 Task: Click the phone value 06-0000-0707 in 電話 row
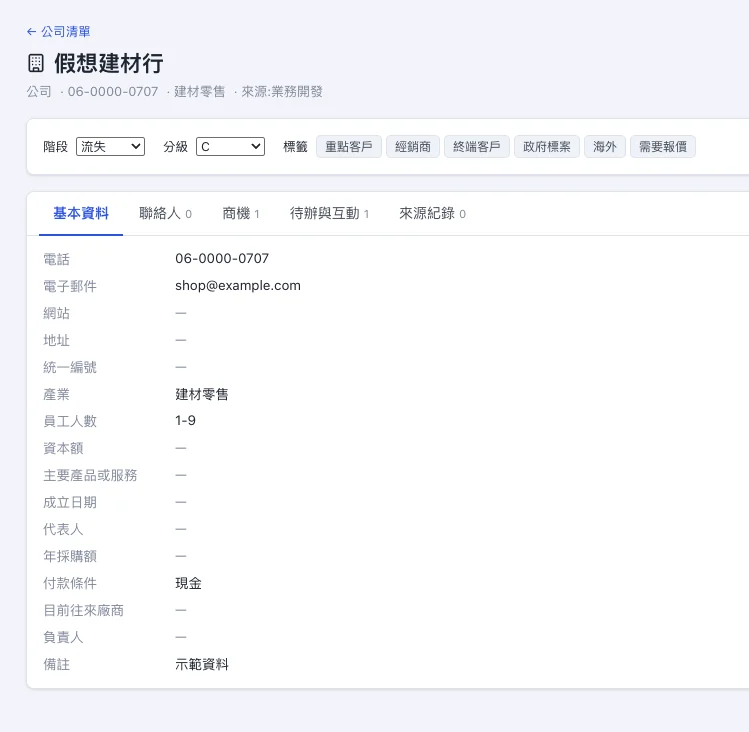click(x=222, y=258)
